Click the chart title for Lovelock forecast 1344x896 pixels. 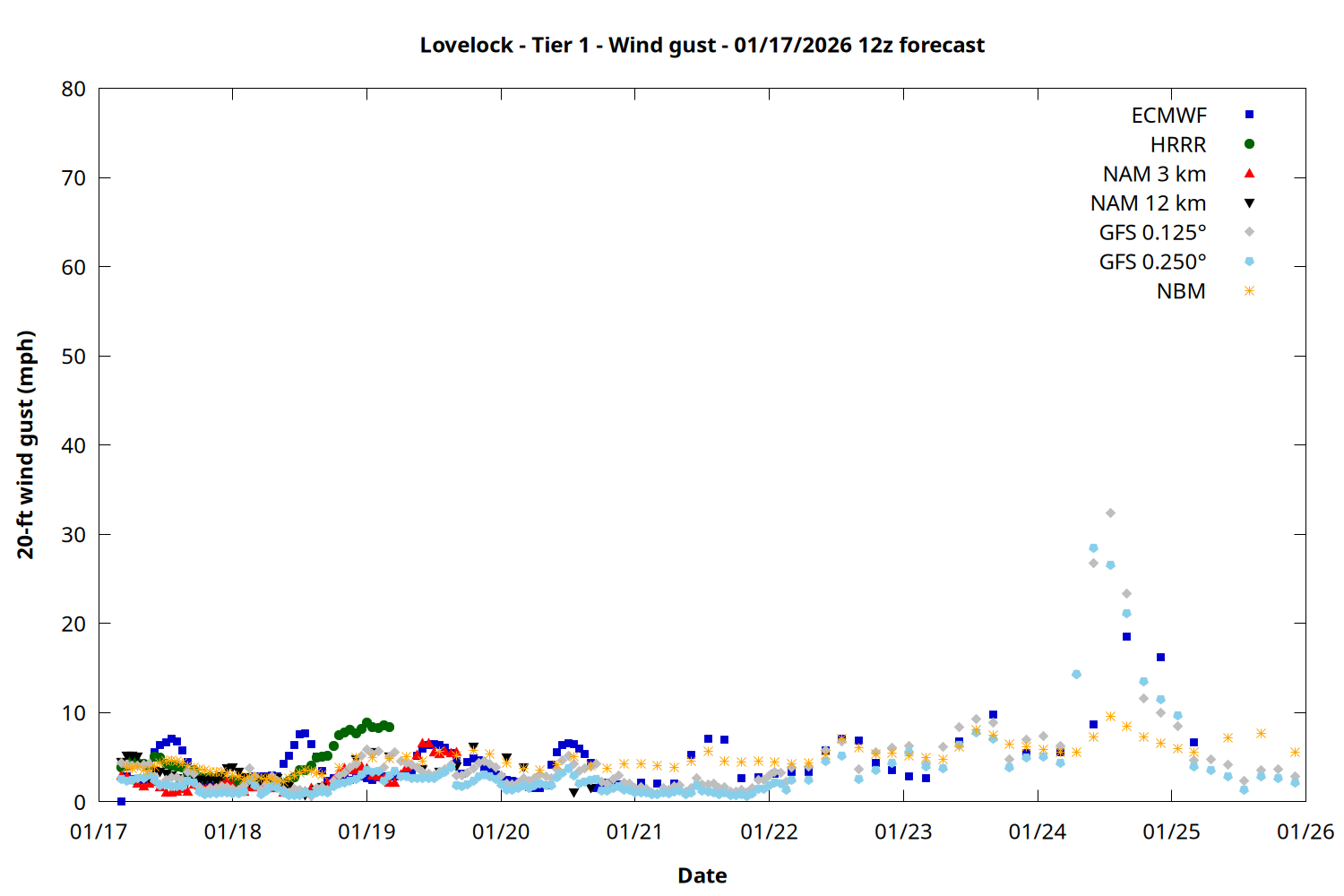point(702,45)
